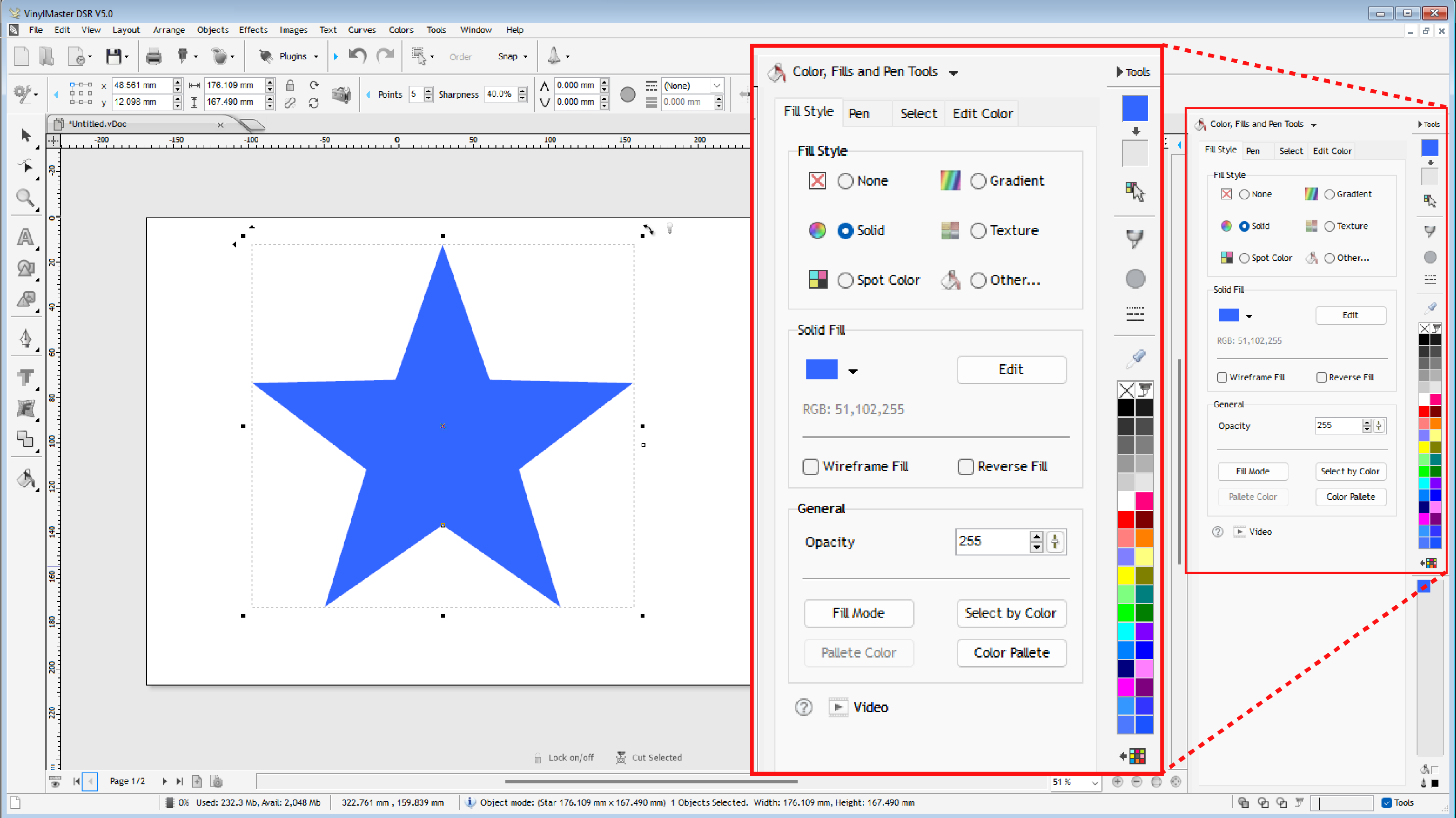Image resolution: width=1456 pixels, height=818 pixels.
Task: Select the outlined letter A tool in the toolbox
Action: tap(26, 236)
